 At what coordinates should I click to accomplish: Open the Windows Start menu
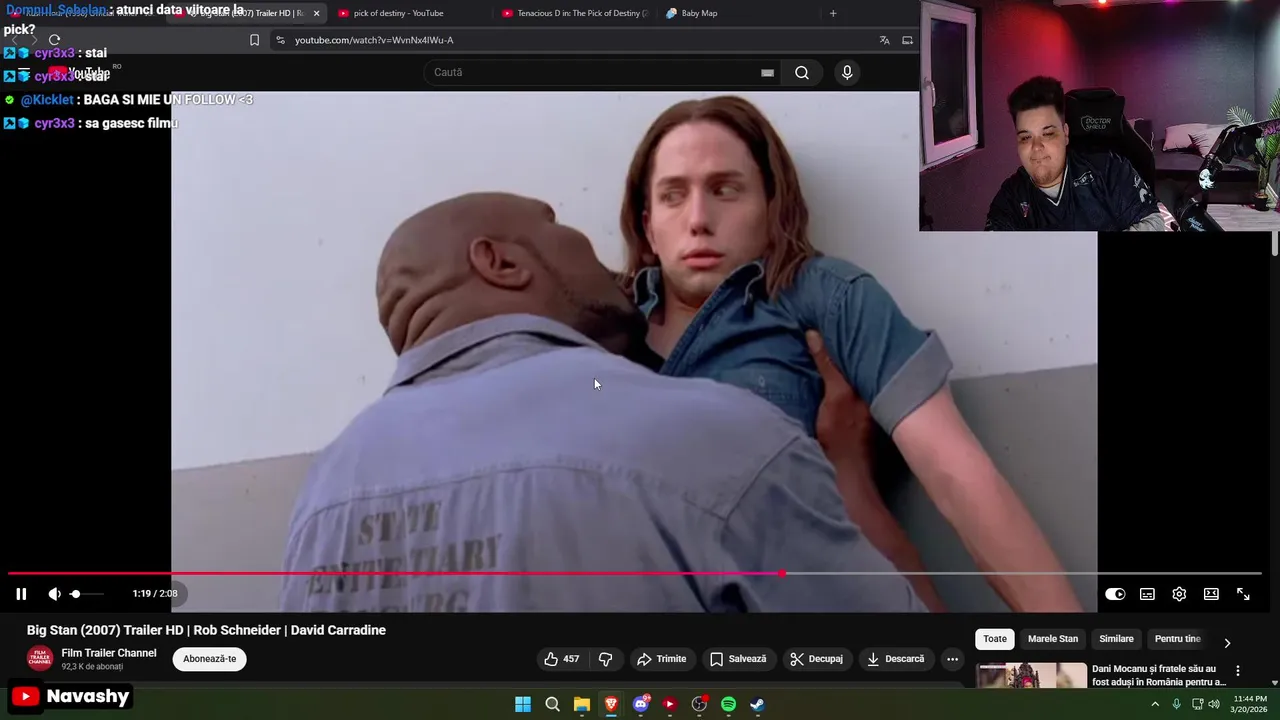point(523,704)
